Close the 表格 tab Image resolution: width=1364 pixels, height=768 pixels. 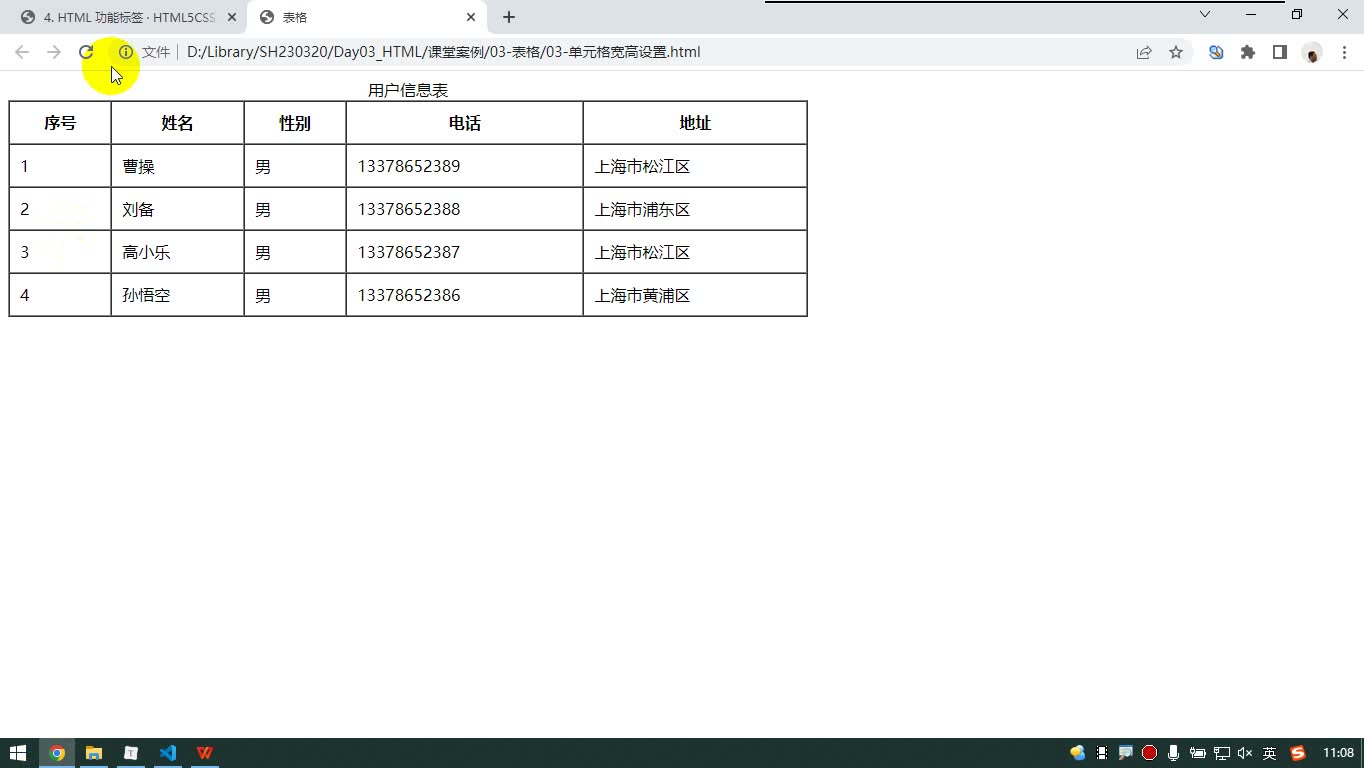471,17
